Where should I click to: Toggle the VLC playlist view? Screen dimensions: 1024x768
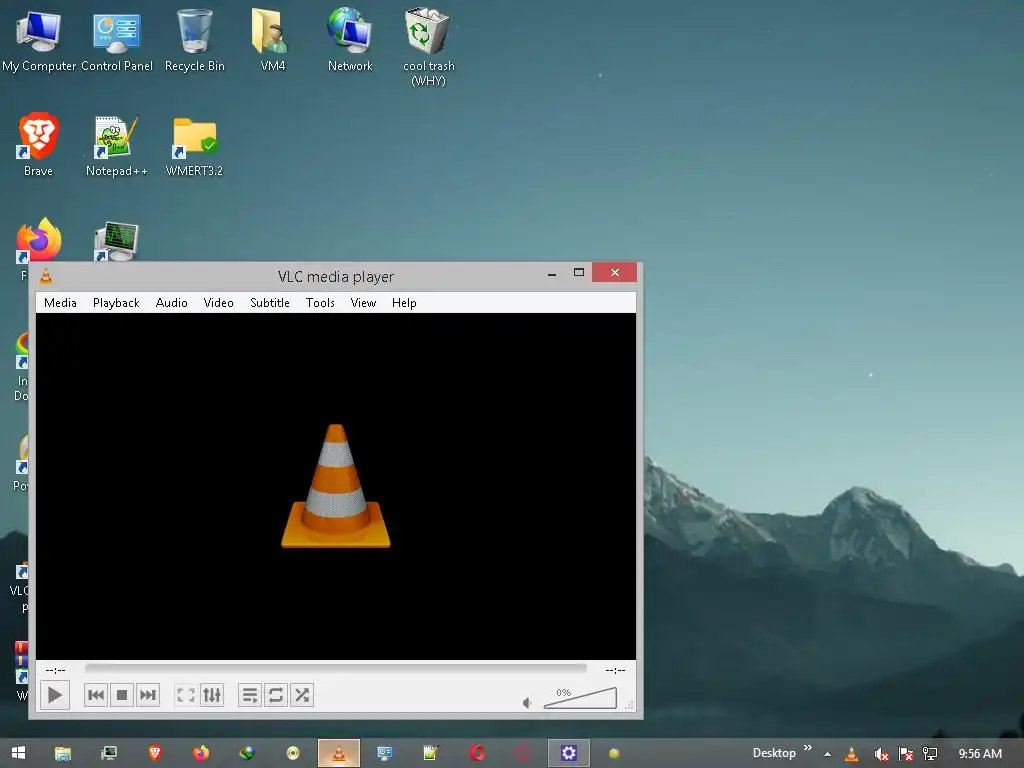[x=249, y=695]
